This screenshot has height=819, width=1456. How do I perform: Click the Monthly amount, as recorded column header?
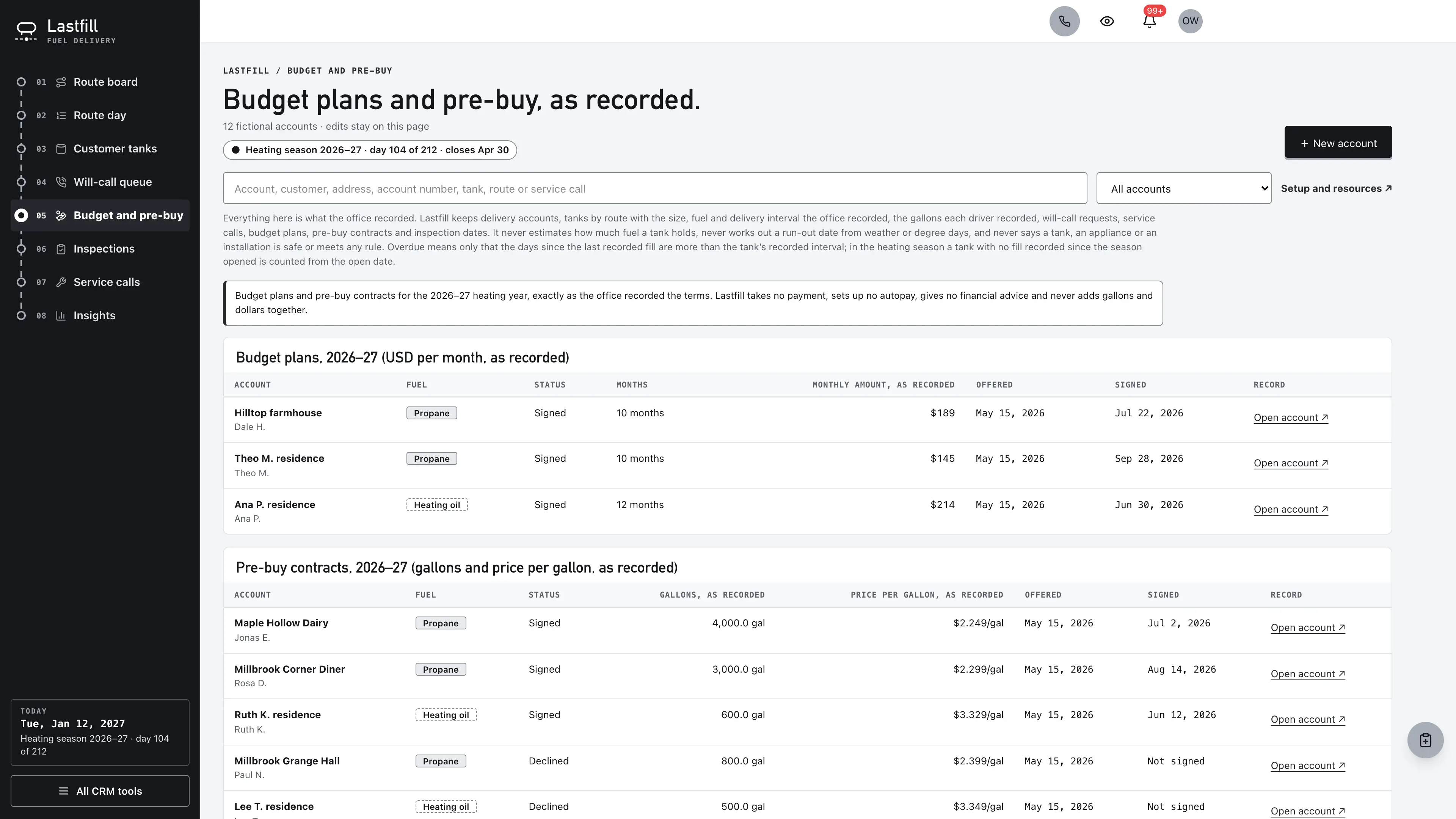(883, 385)
